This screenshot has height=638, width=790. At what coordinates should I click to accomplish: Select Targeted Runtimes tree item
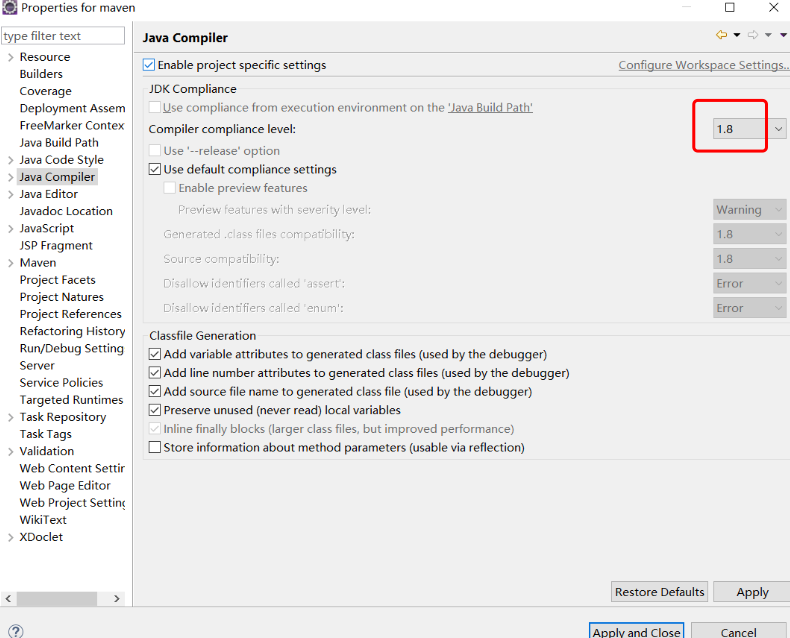pyautogui.click(x=71, y=400)
